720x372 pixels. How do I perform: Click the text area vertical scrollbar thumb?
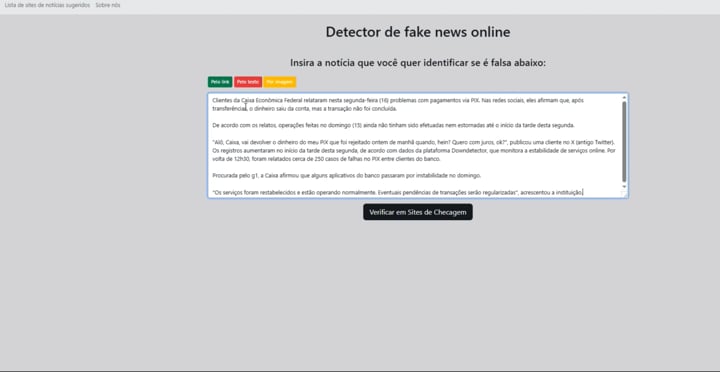[624, 141]
